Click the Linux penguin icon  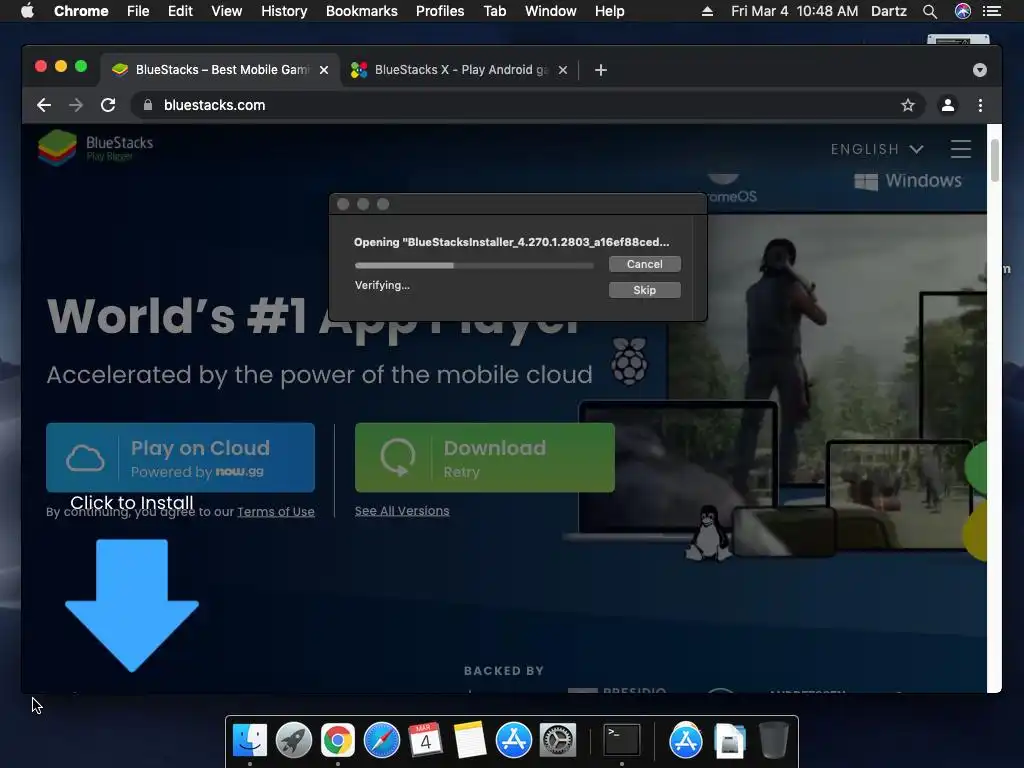[x=709, y=533]
